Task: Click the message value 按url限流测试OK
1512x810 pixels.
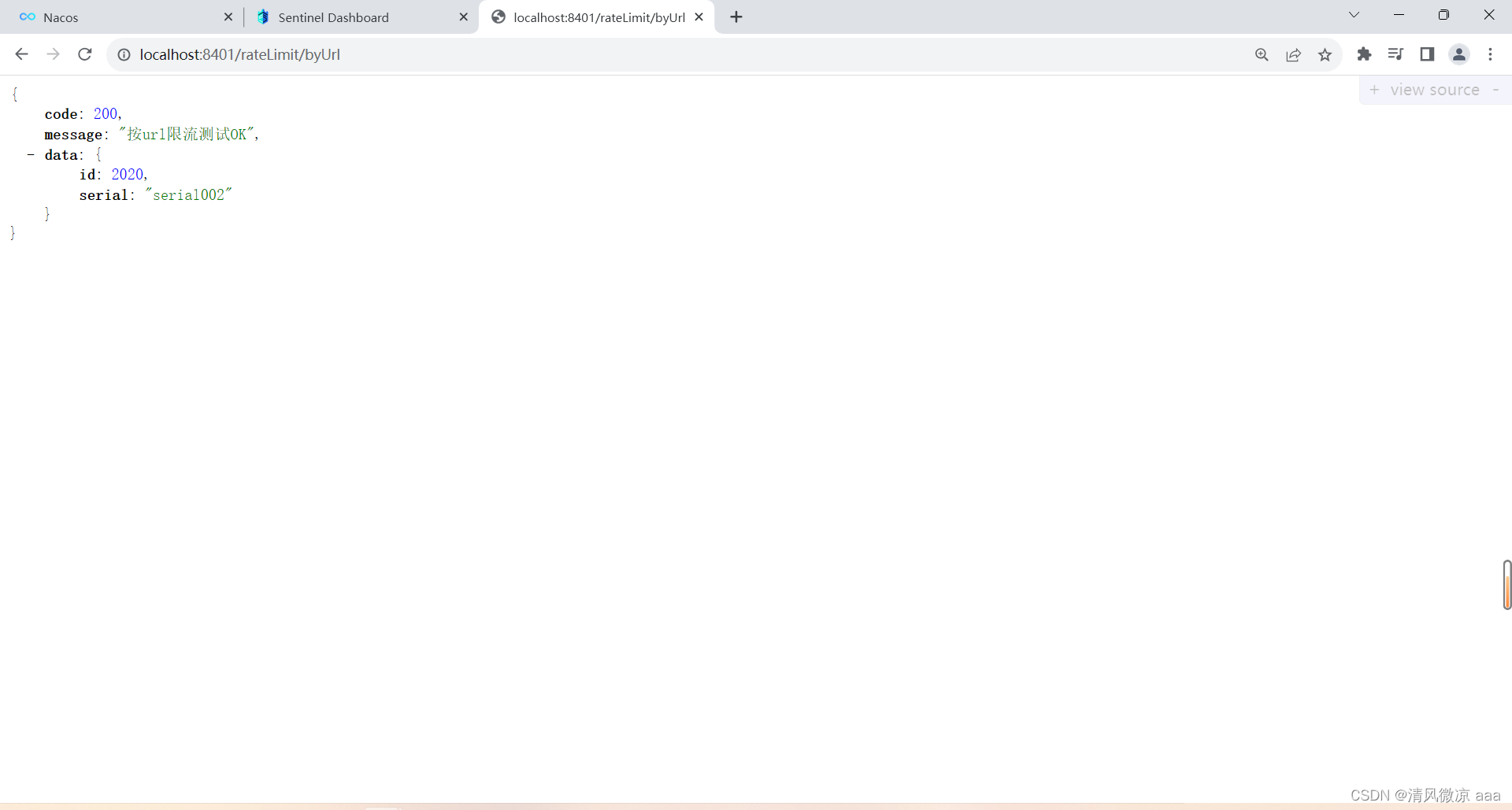Action: point(187,135)
